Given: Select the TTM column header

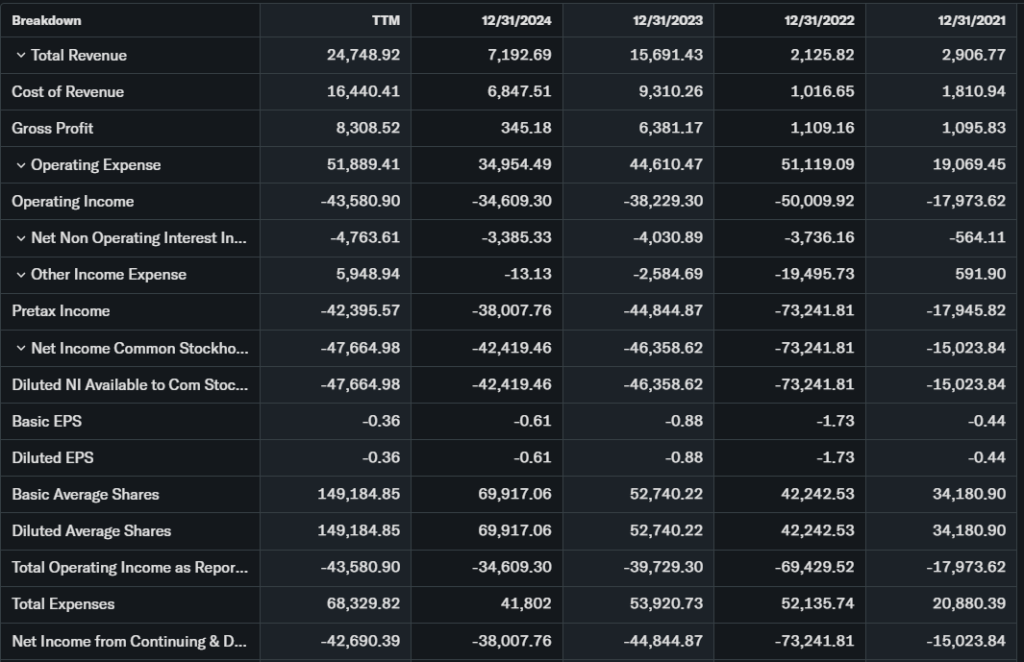Looking at the screenshot, I should click(x=385, y=20).
